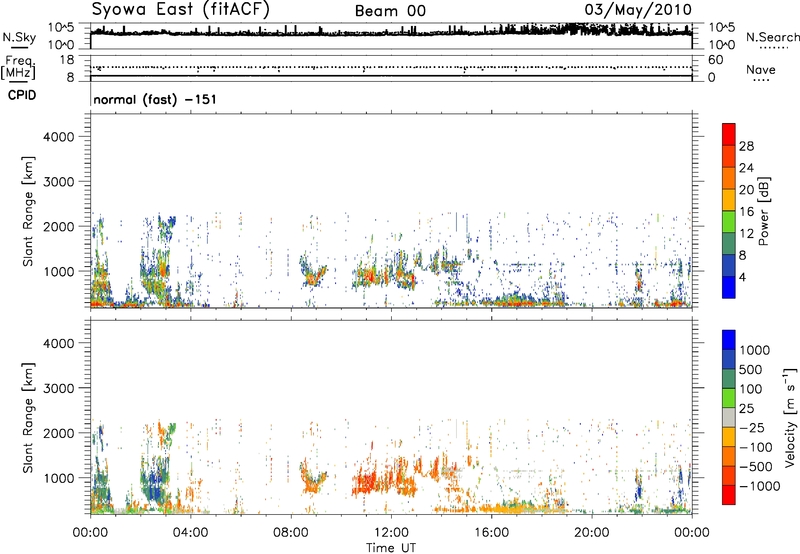Click the 'N.Sky' legend label
Image resolution: width=800 pixels, height=554 pixels.
tap(19, 37)
